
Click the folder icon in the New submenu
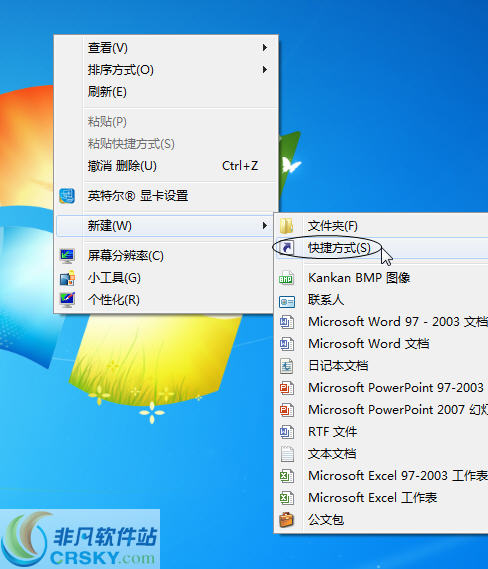click(287, 226)
